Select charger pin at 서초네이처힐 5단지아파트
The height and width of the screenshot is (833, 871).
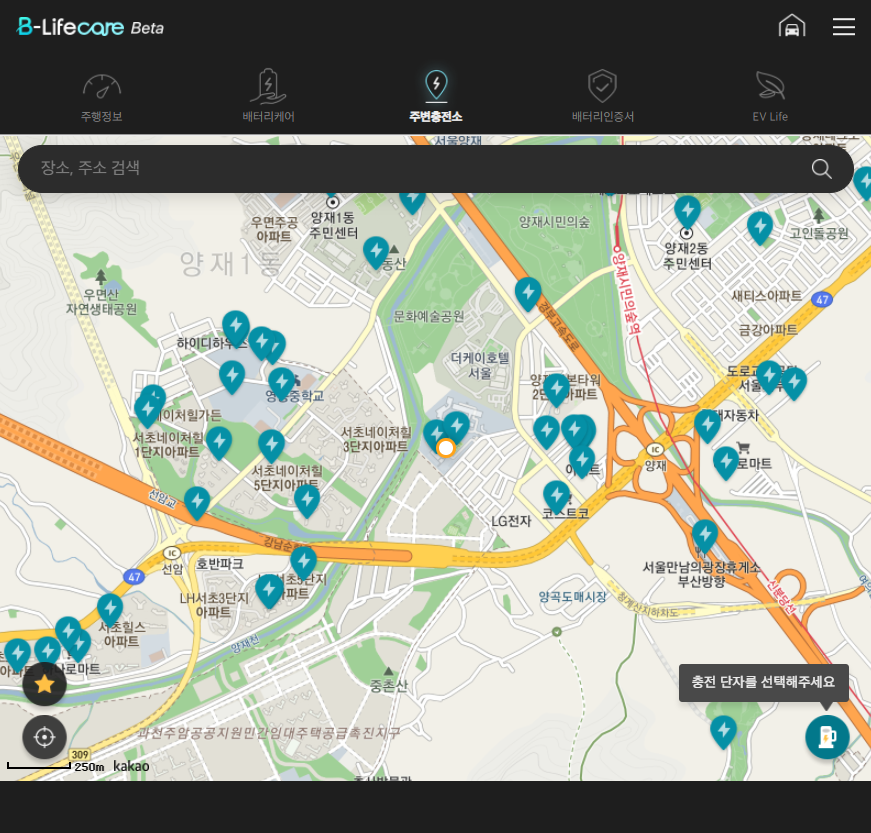307,500
